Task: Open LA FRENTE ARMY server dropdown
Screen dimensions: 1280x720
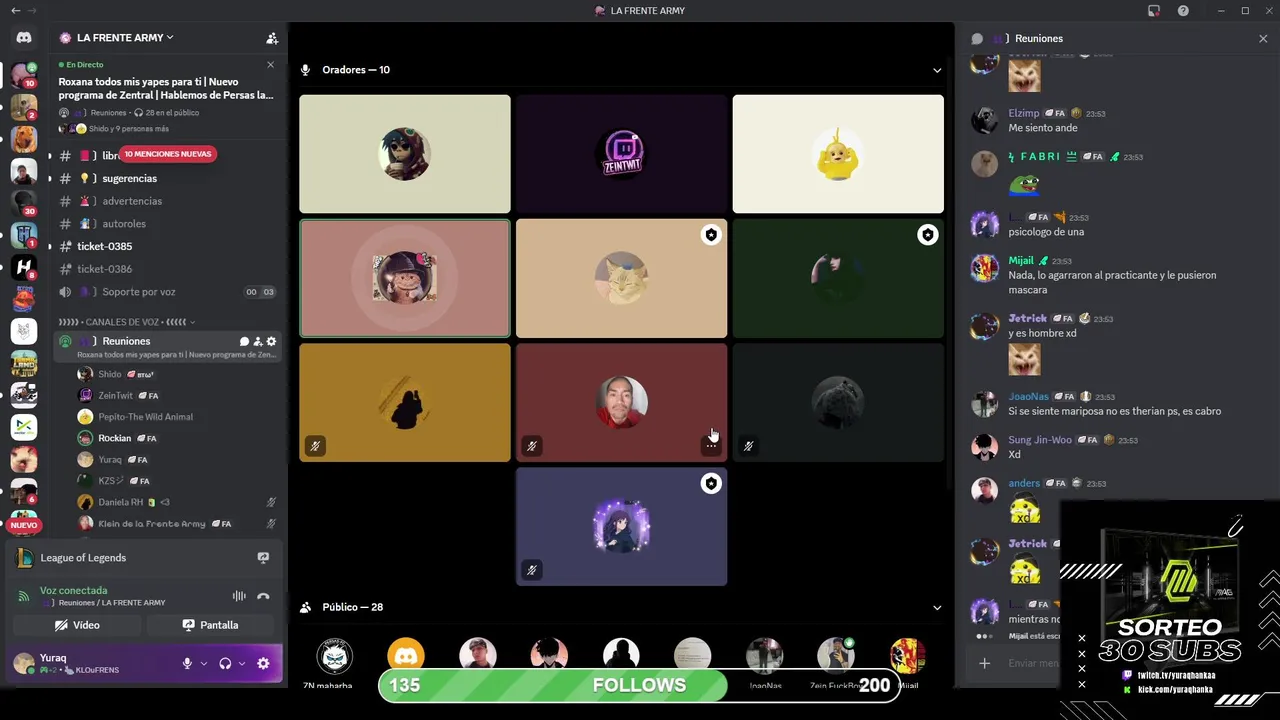Action: (125, 38)
